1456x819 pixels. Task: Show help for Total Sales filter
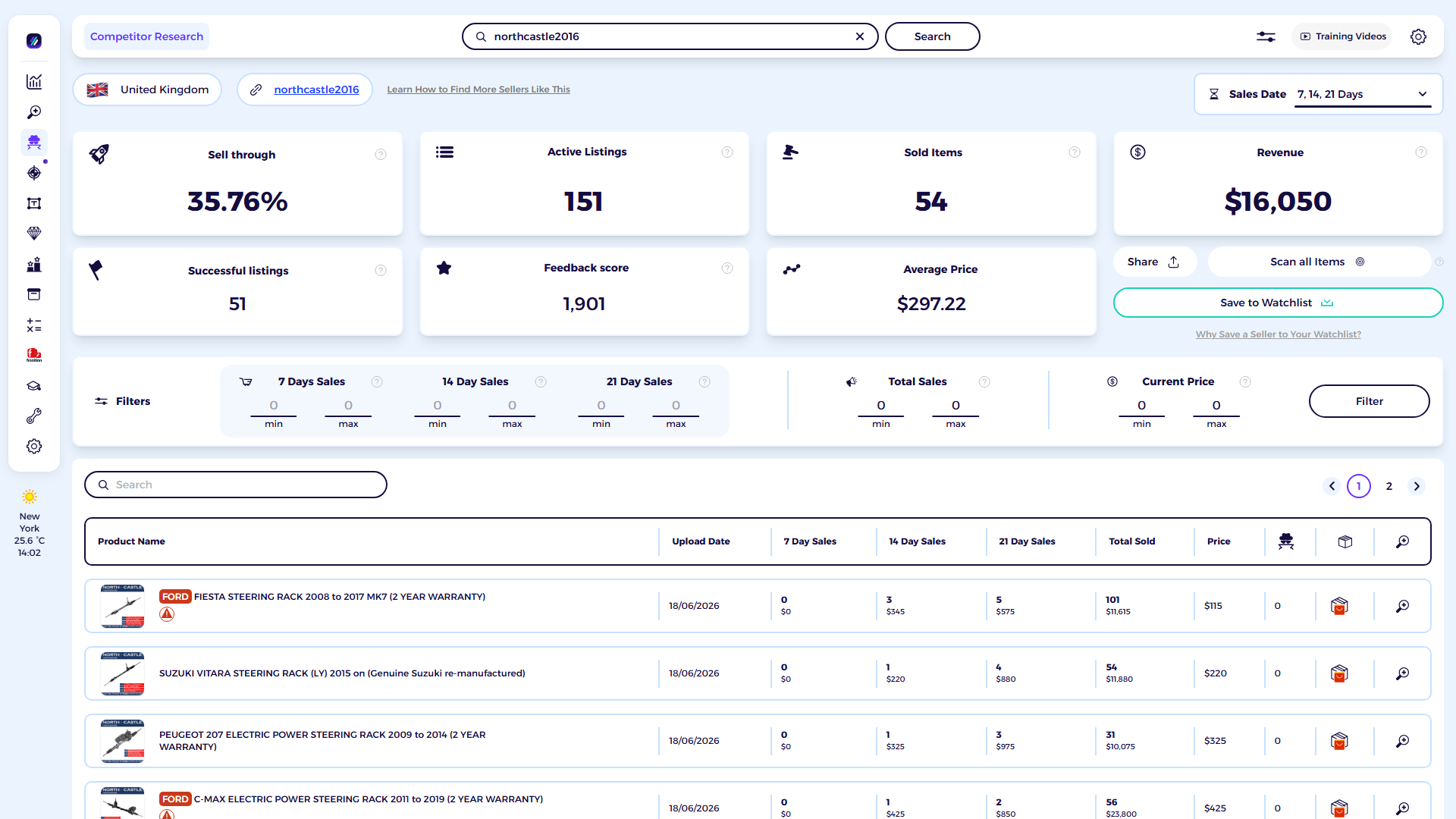984,382
